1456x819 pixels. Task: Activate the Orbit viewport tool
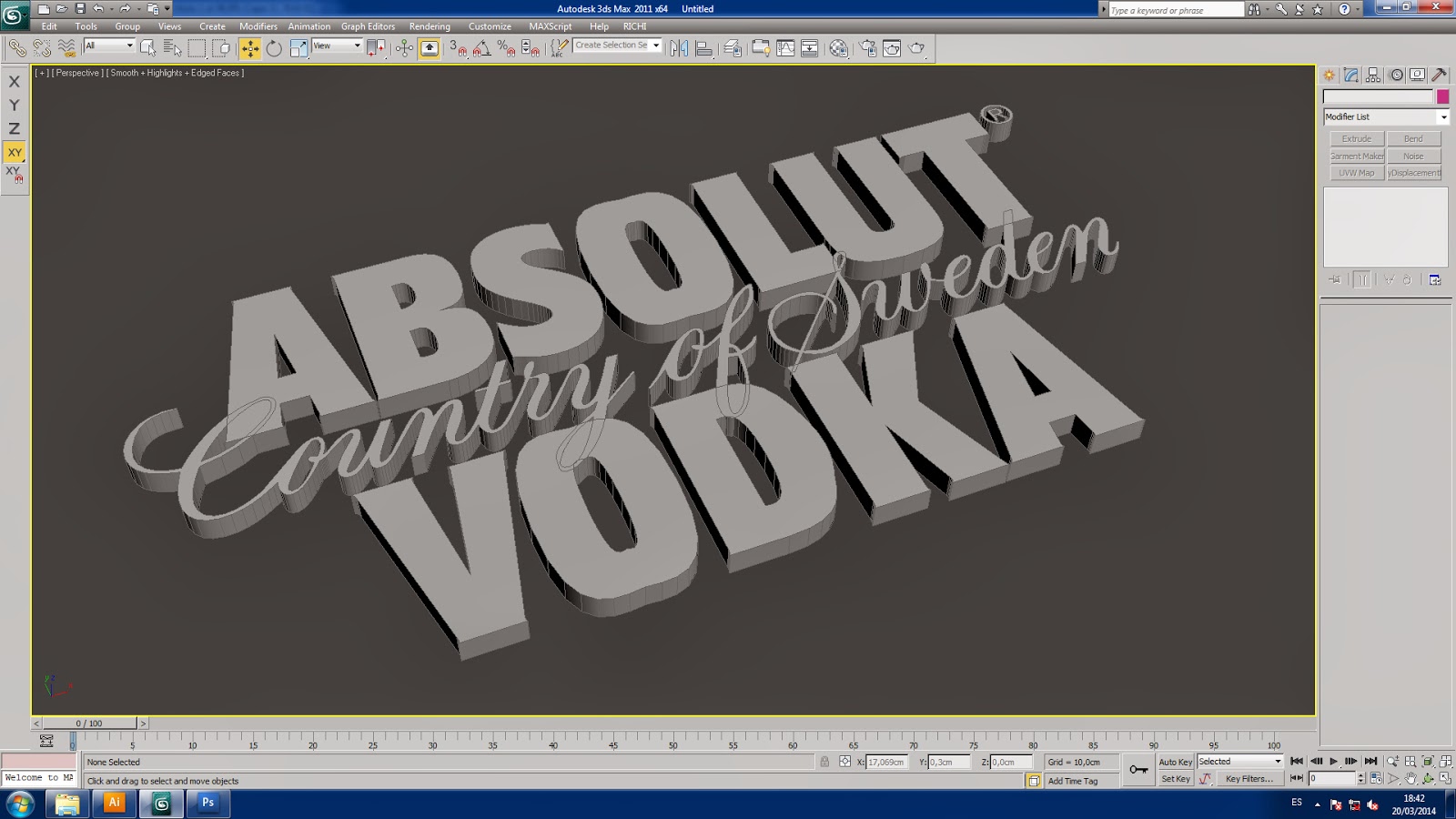pyautogui.click(x=1428, y=778)
